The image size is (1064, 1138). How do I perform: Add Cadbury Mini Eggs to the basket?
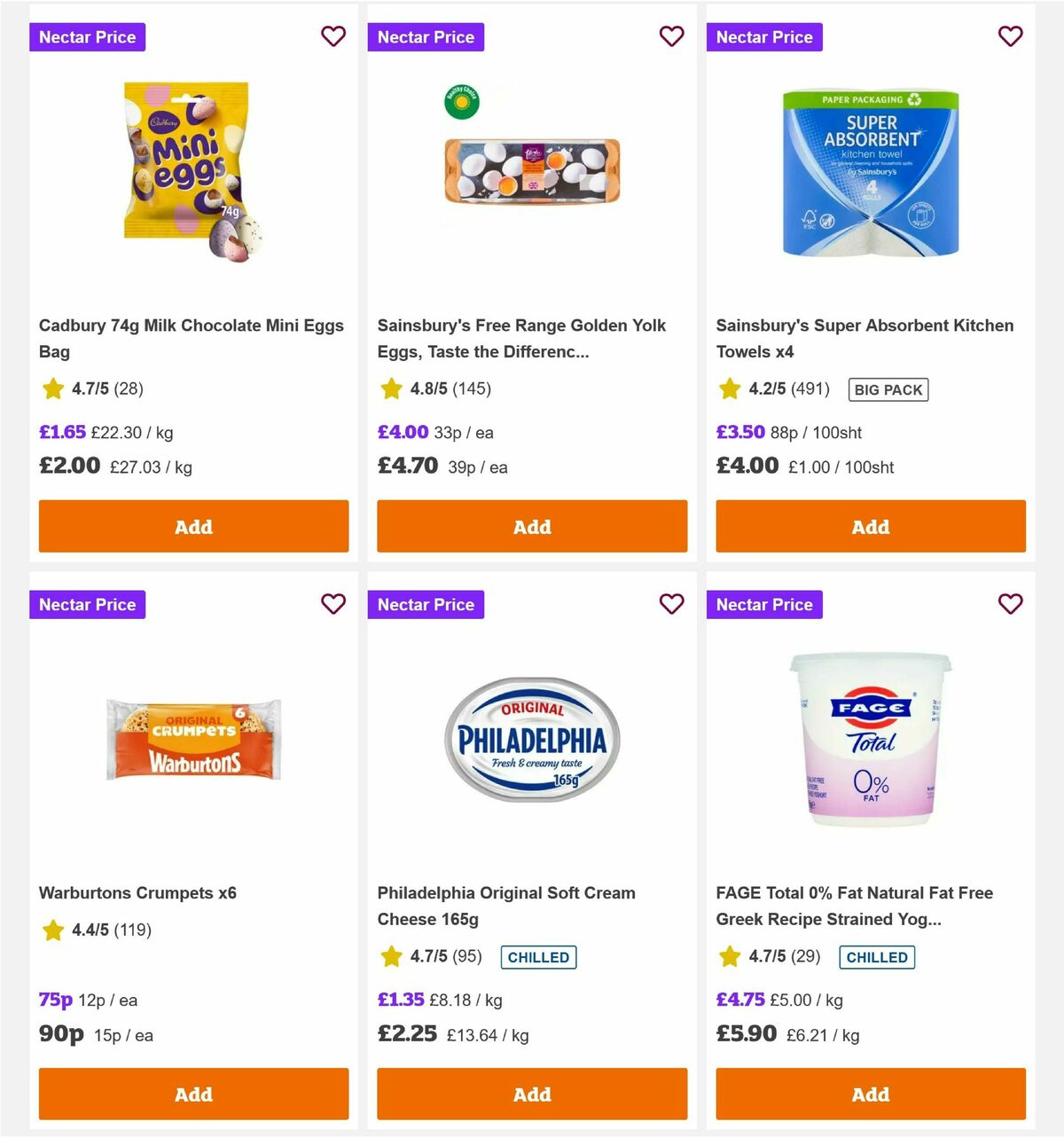click(193, 526)
